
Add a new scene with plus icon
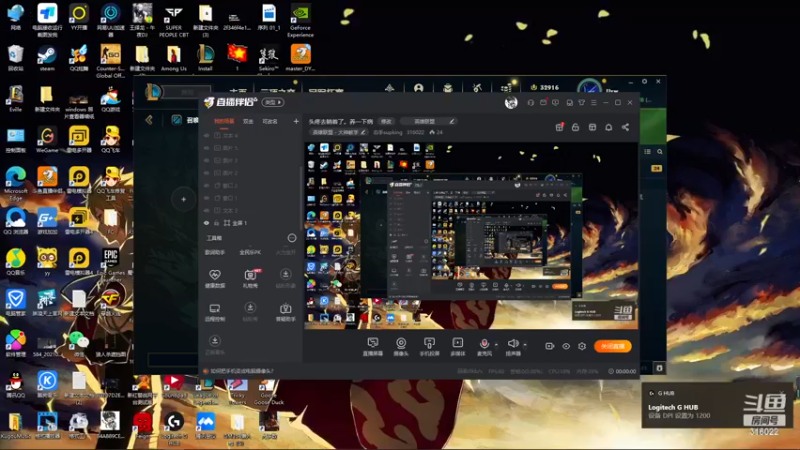[x=296, y=121]
